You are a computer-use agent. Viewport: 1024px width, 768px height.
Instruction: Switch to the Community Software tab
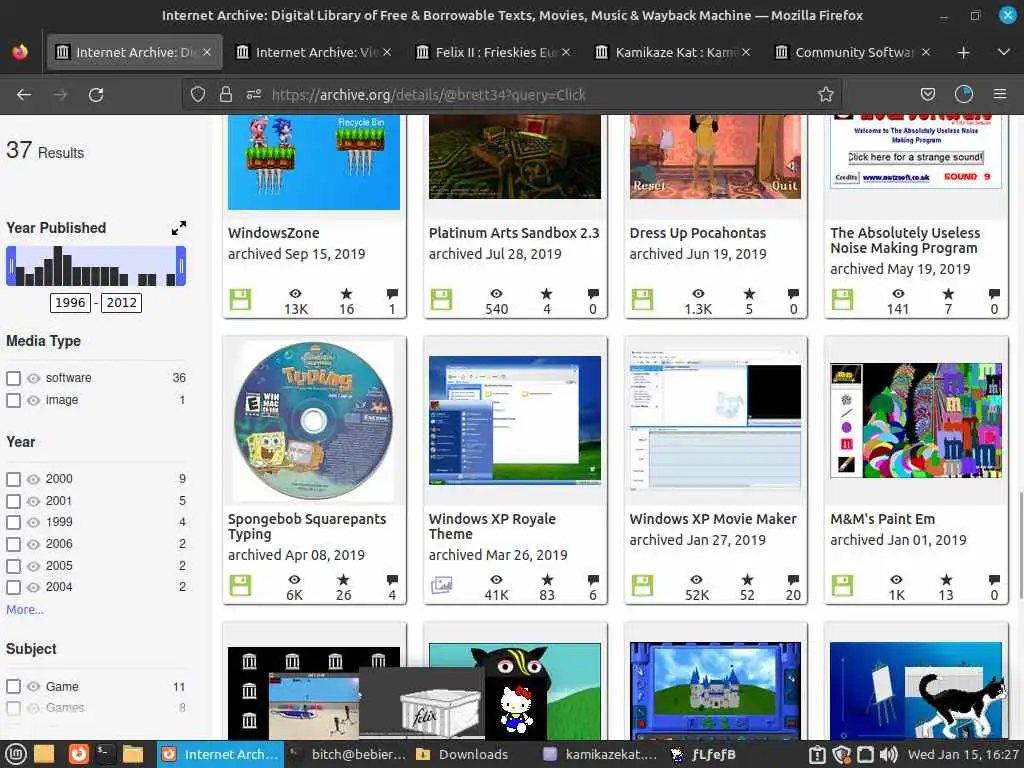[x=853, y=52]
